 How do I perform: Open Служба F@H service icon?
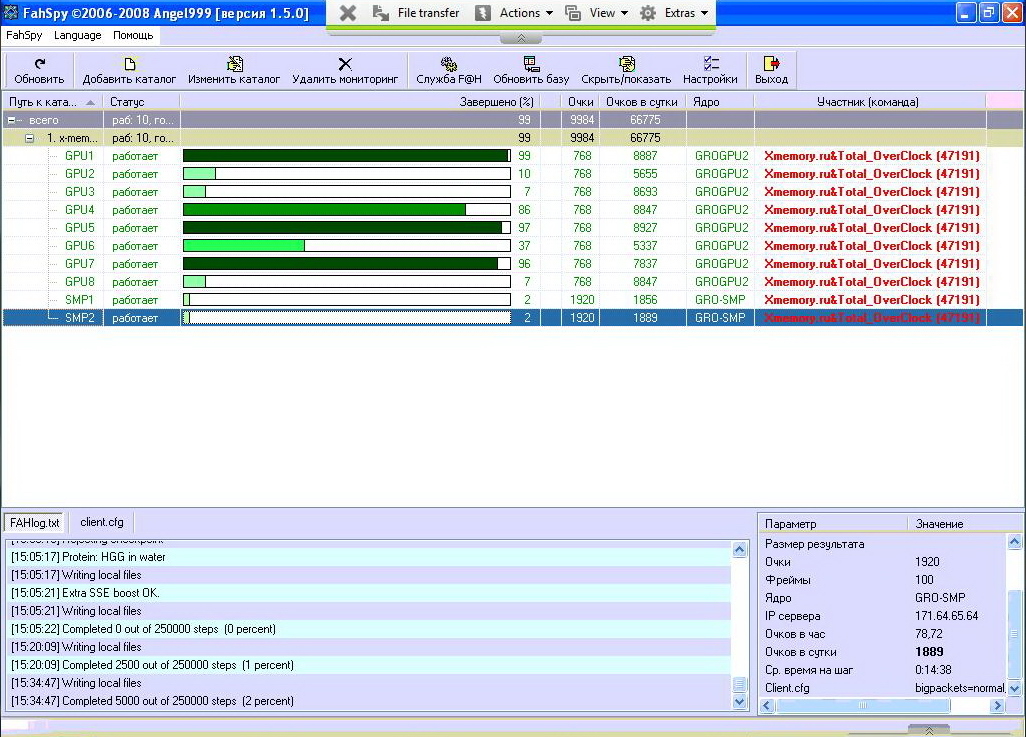click(x=449, y=64)
